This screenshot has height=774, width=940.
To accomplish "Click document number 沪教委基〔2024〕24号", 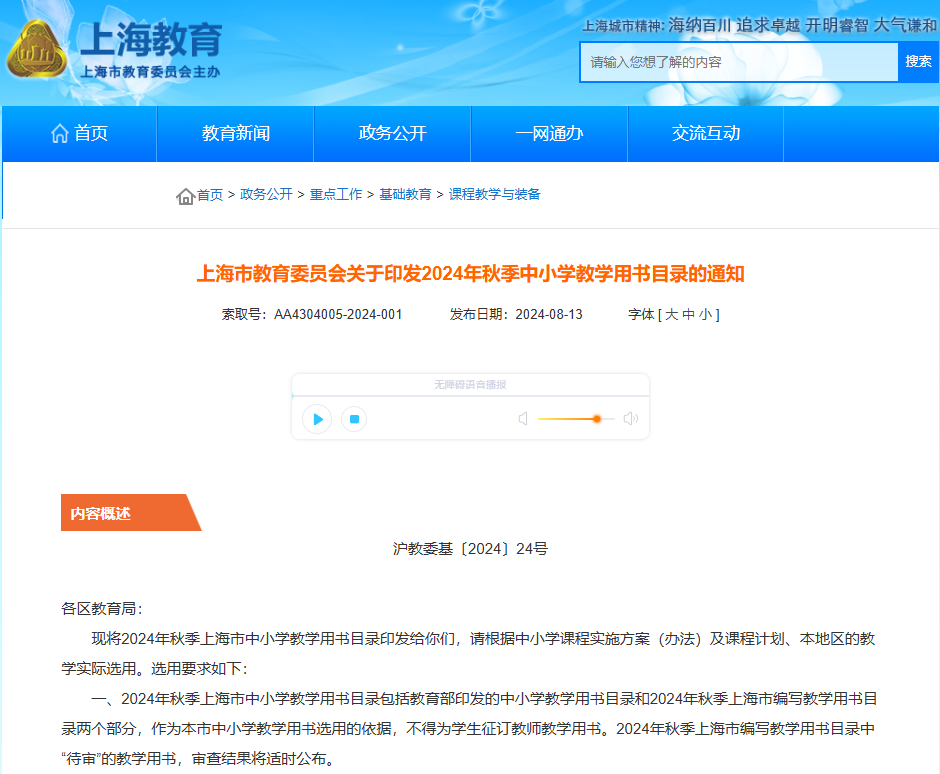I will point(470,549).
